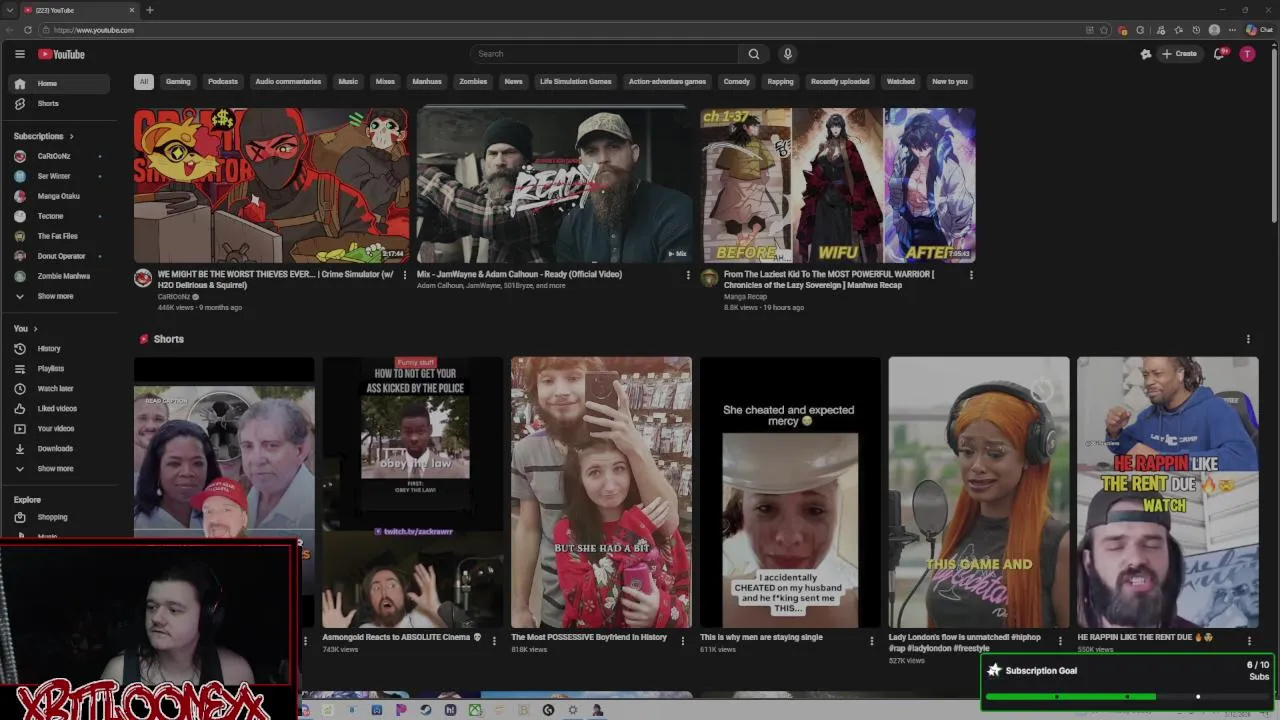The image size is (1280, 720).
Task: Open options for Crime Simulator video
Action: tap(404, 275)
